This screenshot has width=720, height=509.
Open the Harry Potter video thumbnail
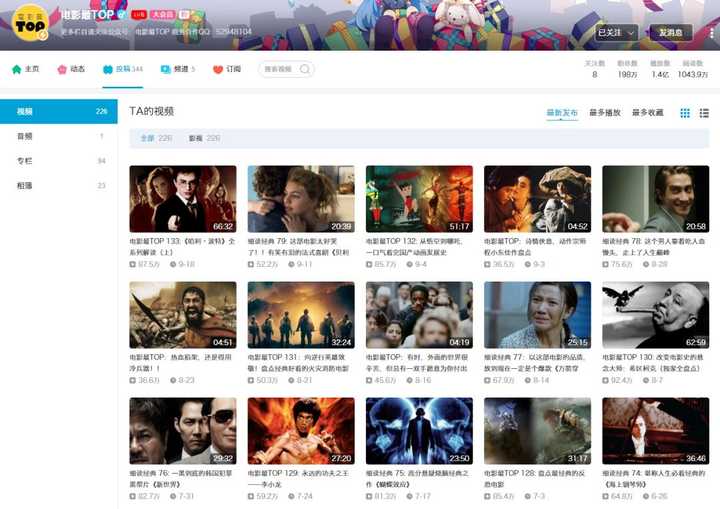pos(183,199)
